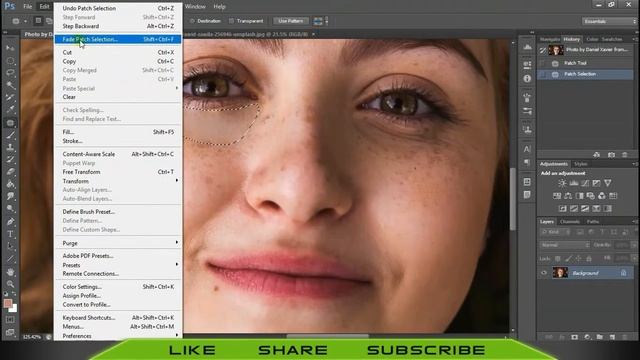This screenshot has width=640, height=360.
Task: Select the Crop tool
Action: 10,98
